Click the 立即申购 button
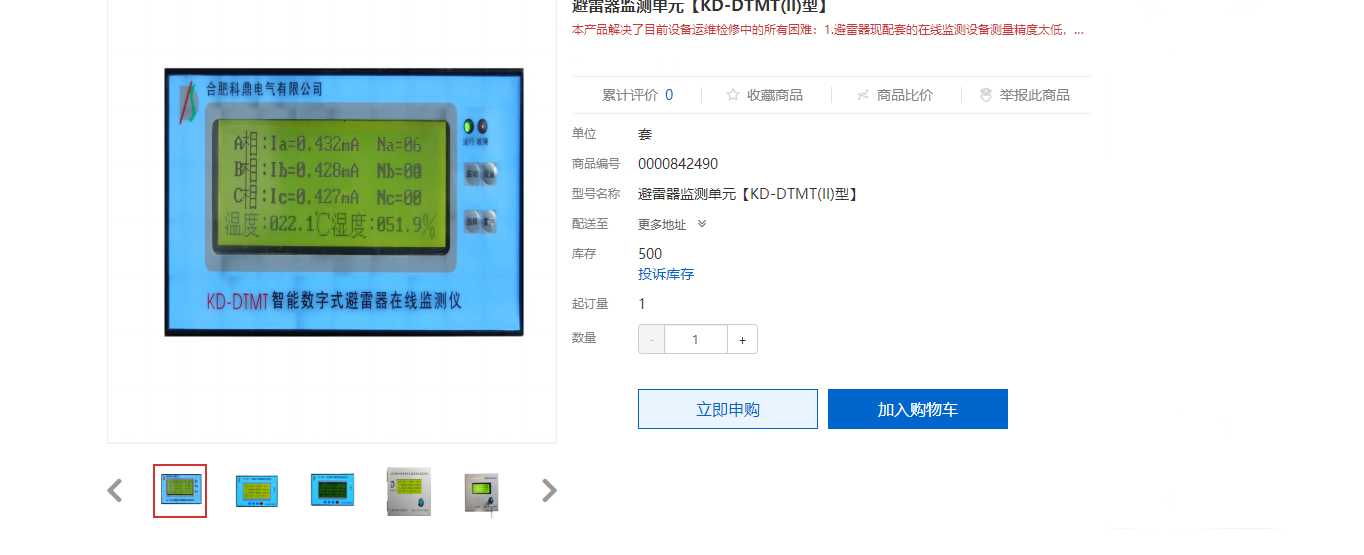The height and width of the screenshot is (555, 1364). pos(728,409)
